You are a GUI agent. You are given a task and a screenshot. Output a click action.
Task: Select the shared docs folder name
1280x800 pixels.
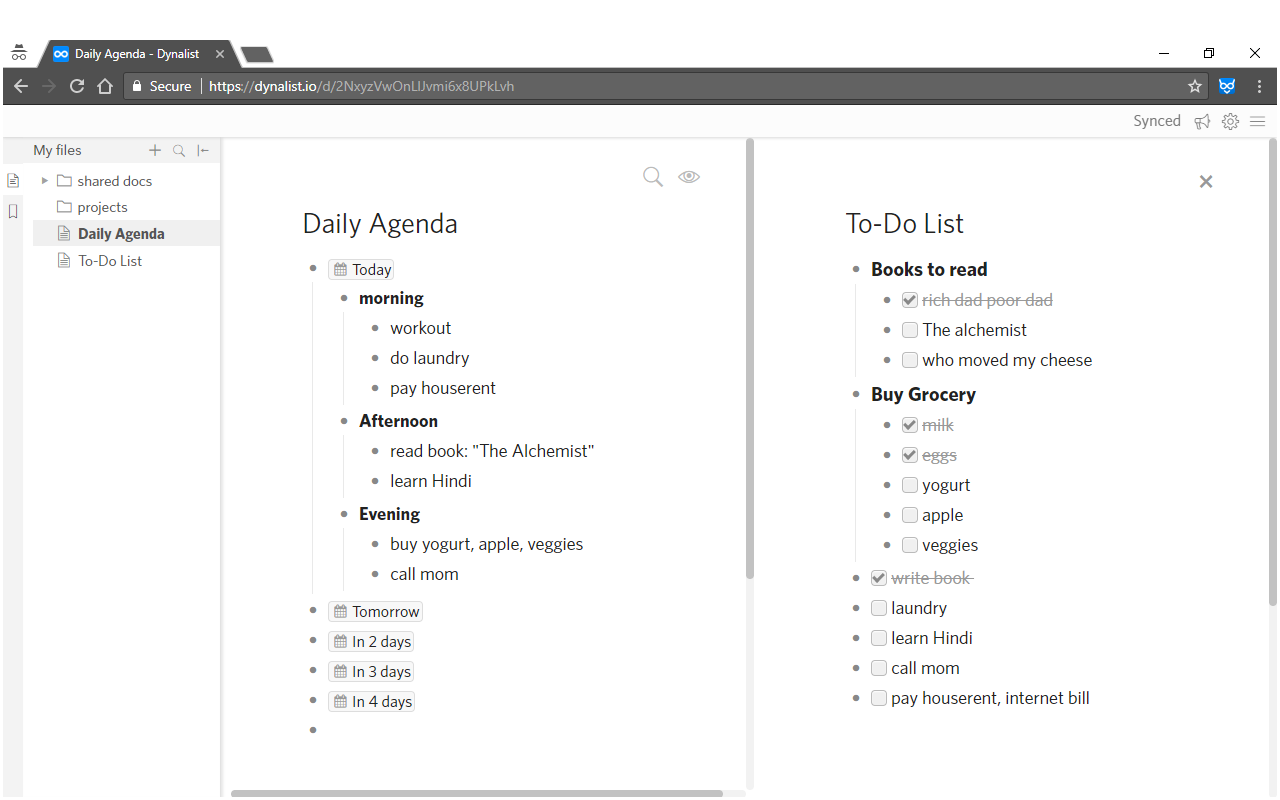click(x=114, y=181)
